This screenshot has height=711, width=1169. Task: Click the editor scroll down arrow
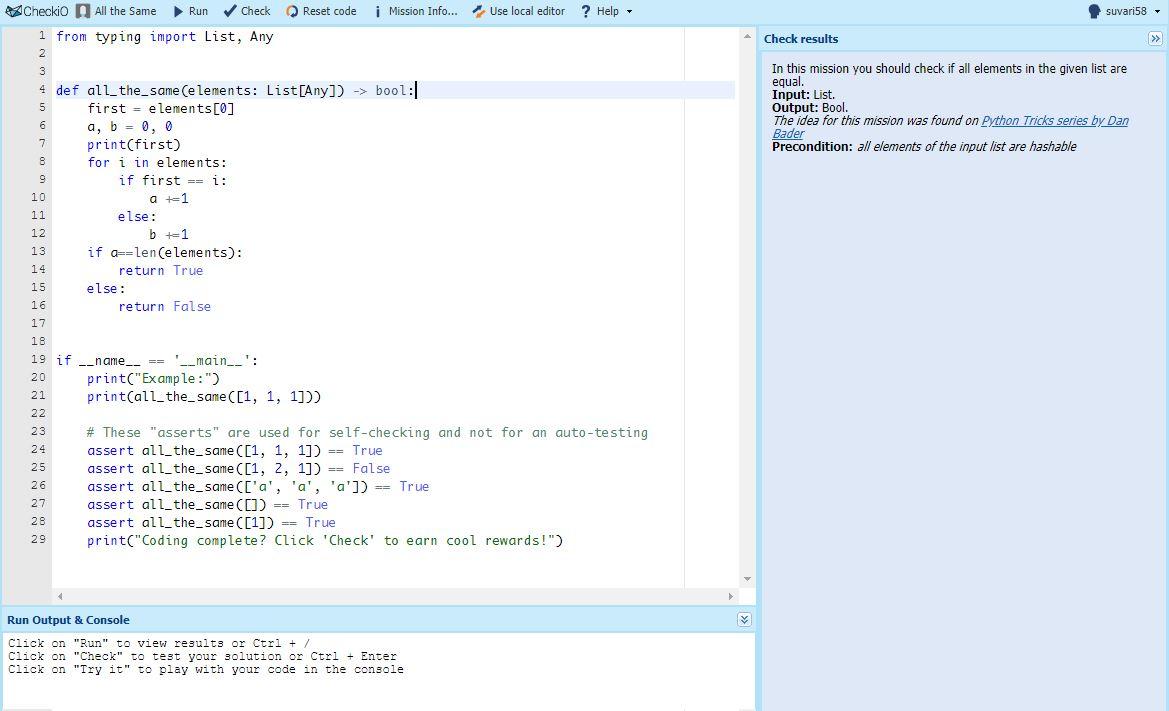(747, 579)
